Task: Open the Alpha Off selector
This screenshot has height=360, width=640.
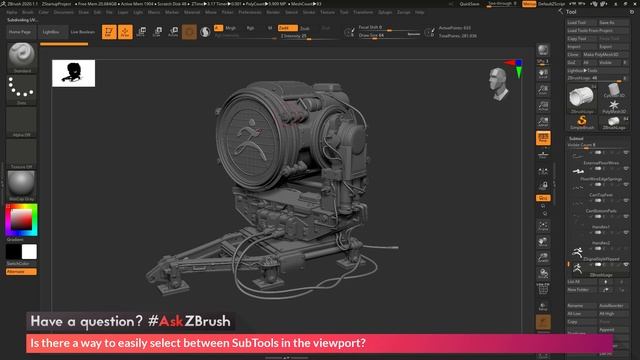Action: pyautogui.click(x=22, y=122)
